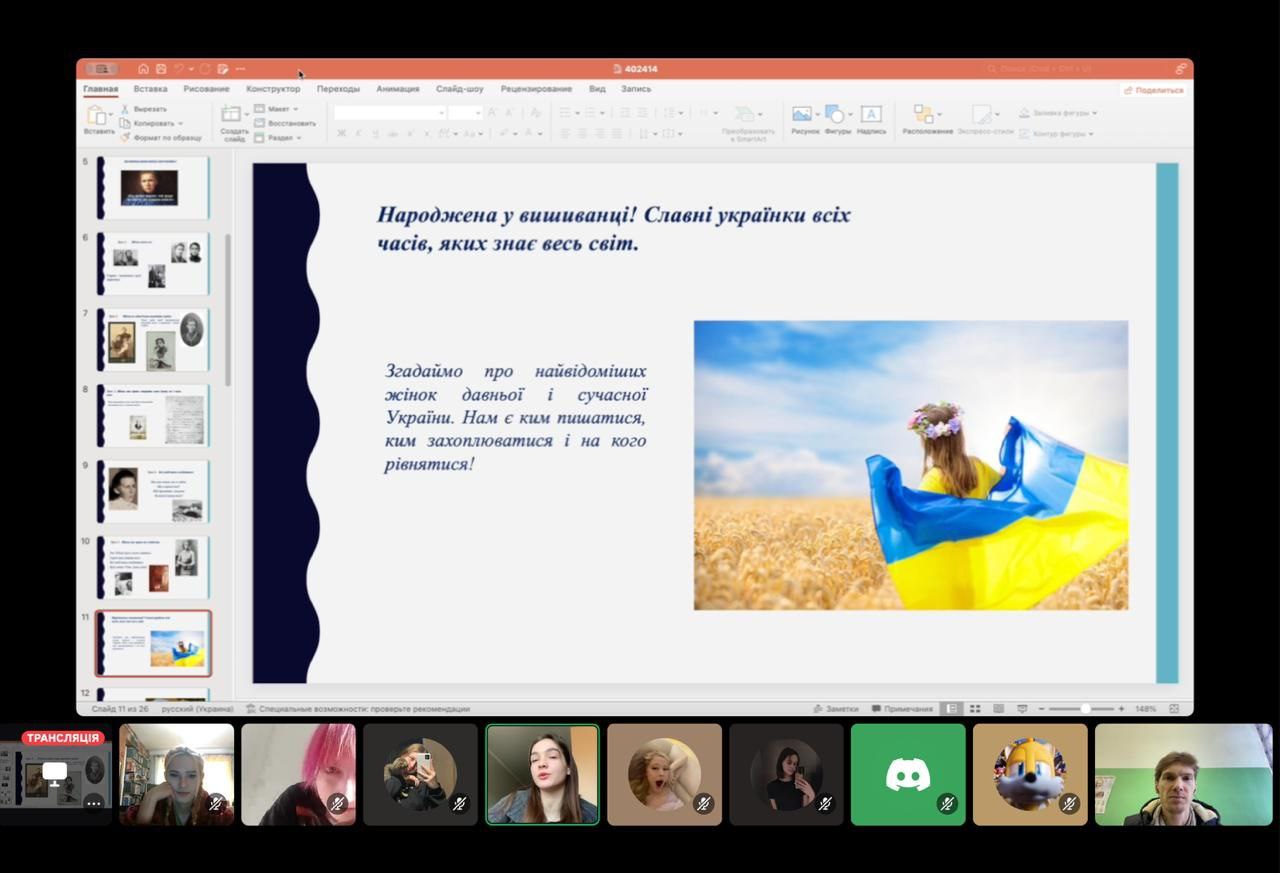Click the Создать слайд icon
Viewport: 1280px width, 873px height.
(x=232, y=115)
